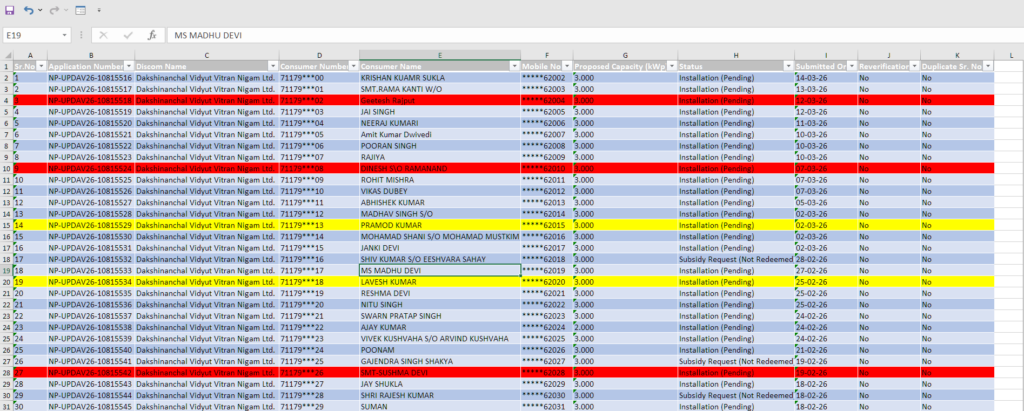This screenshot has height=411, width=1024.
Task: Click the Name Box showing E19
Action: 33,35
